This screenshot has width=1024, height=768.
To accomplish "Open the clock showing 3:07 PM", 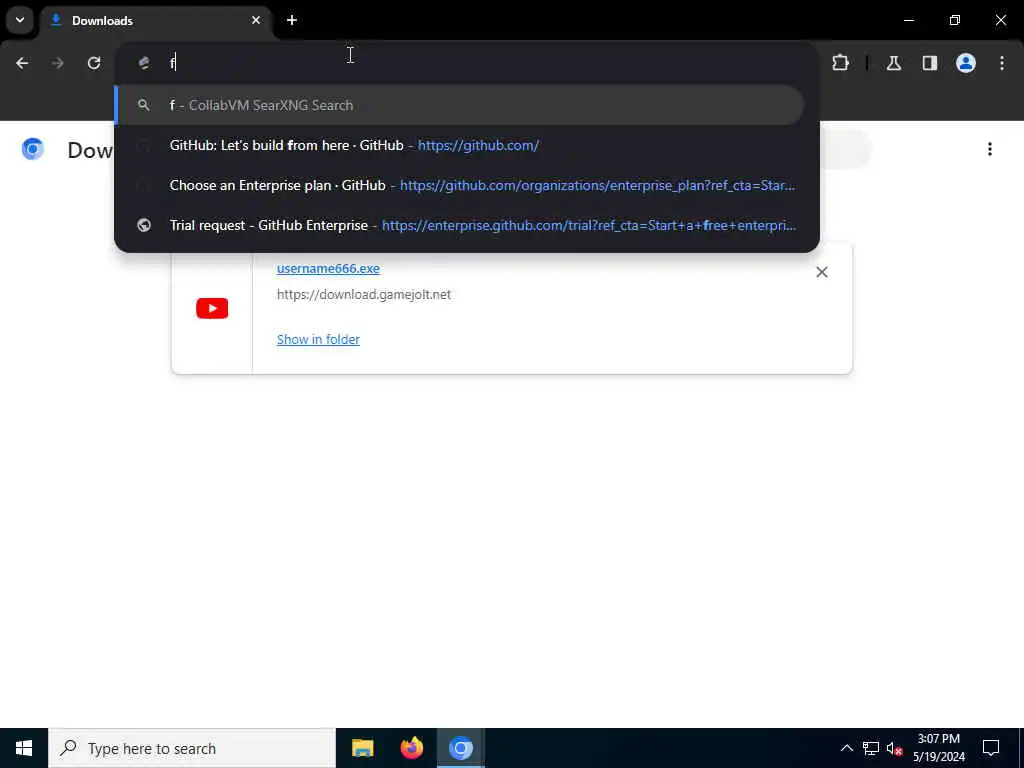I will [938, 748].
